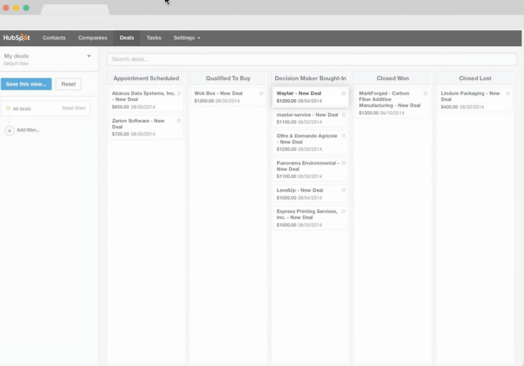Screen dimensions: 524x366
Task: Open the LevelUp deal card
Action: pos(310,194)
